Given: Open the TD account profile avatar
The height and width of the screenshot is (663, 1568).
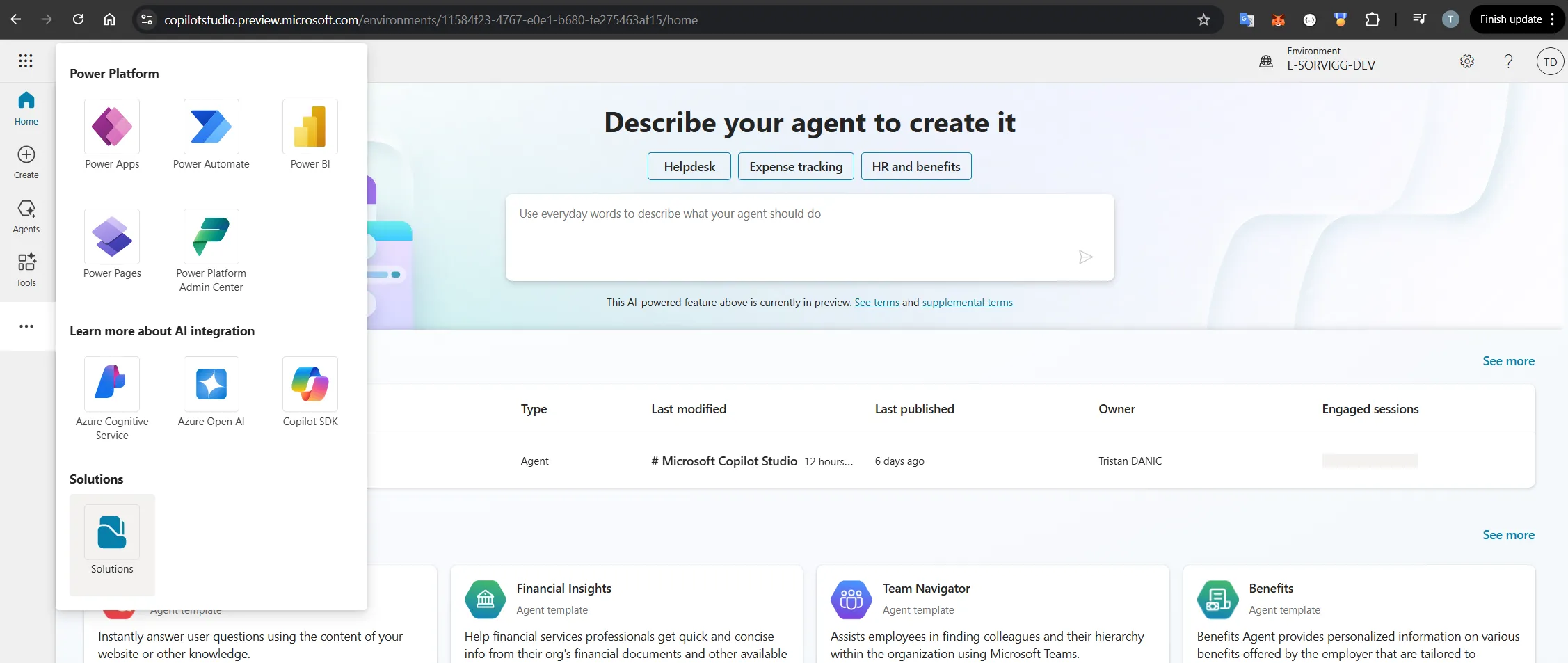Looking at the screenshot, I should pos(1550,62).
